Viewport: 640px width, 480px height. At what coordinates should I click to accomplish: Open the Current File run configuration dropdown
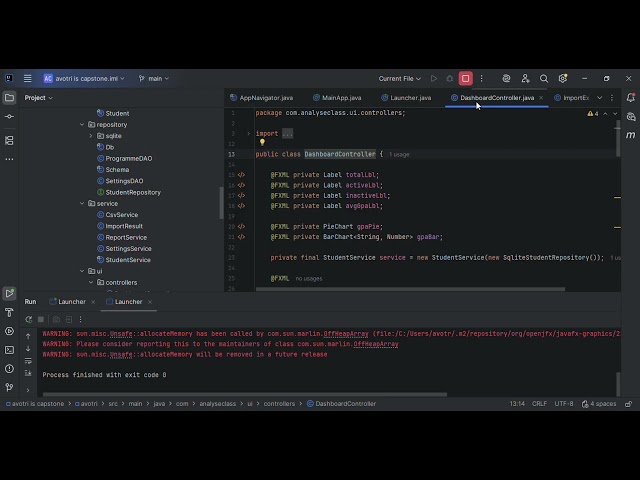400,78
